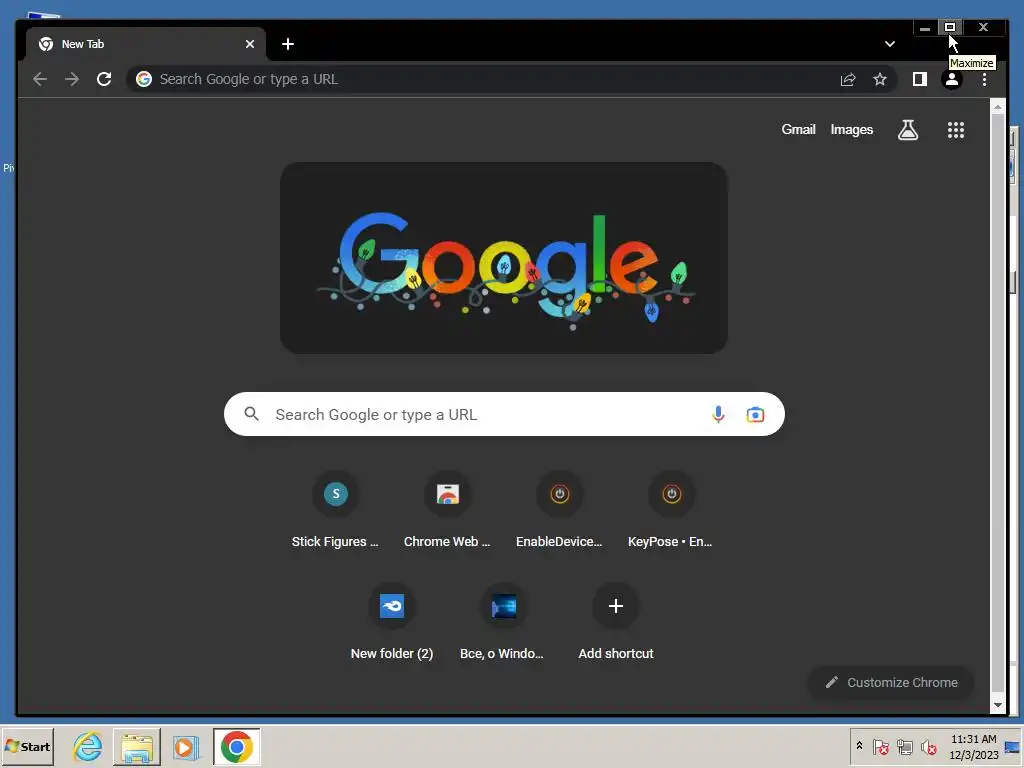Open the Start menu
This screenshot has width=1024, height=768.
(27, 746)
